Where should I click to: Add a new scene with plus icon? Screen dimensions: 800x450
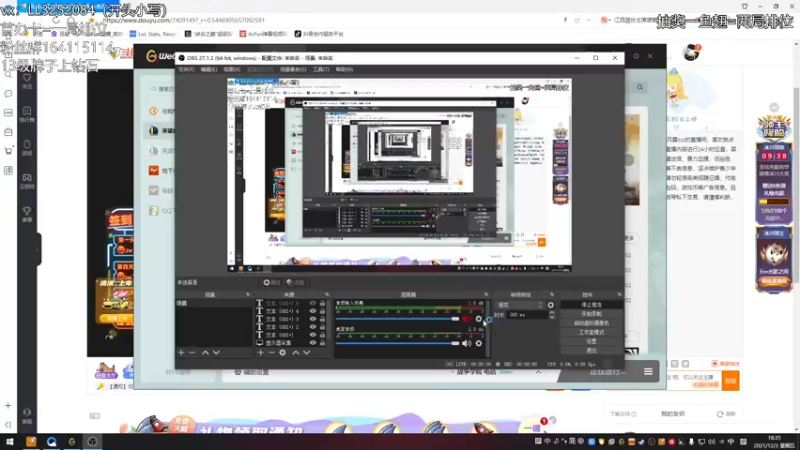pos(181,353)
